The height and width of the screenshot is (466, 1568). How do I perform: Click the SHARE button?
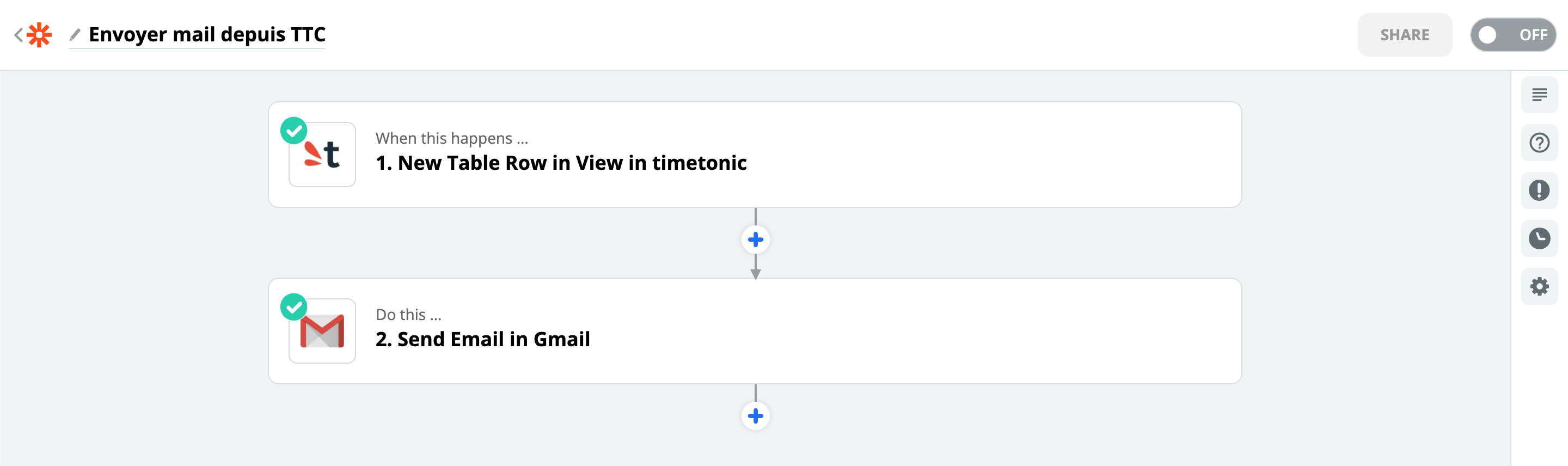[1404, 35]
